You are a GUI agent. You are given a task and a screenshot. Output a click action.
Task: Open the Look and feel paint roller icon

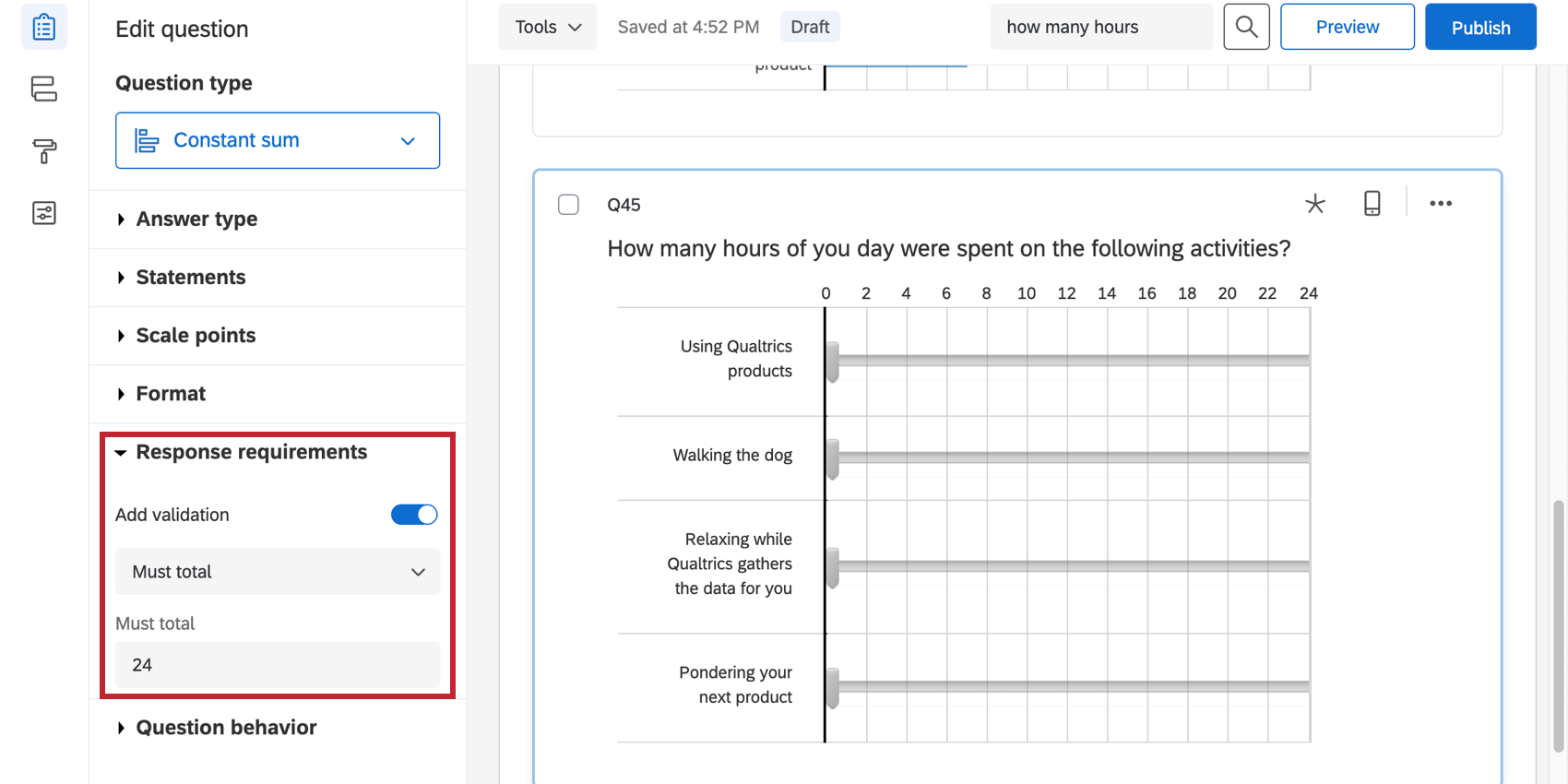[43, 150]
